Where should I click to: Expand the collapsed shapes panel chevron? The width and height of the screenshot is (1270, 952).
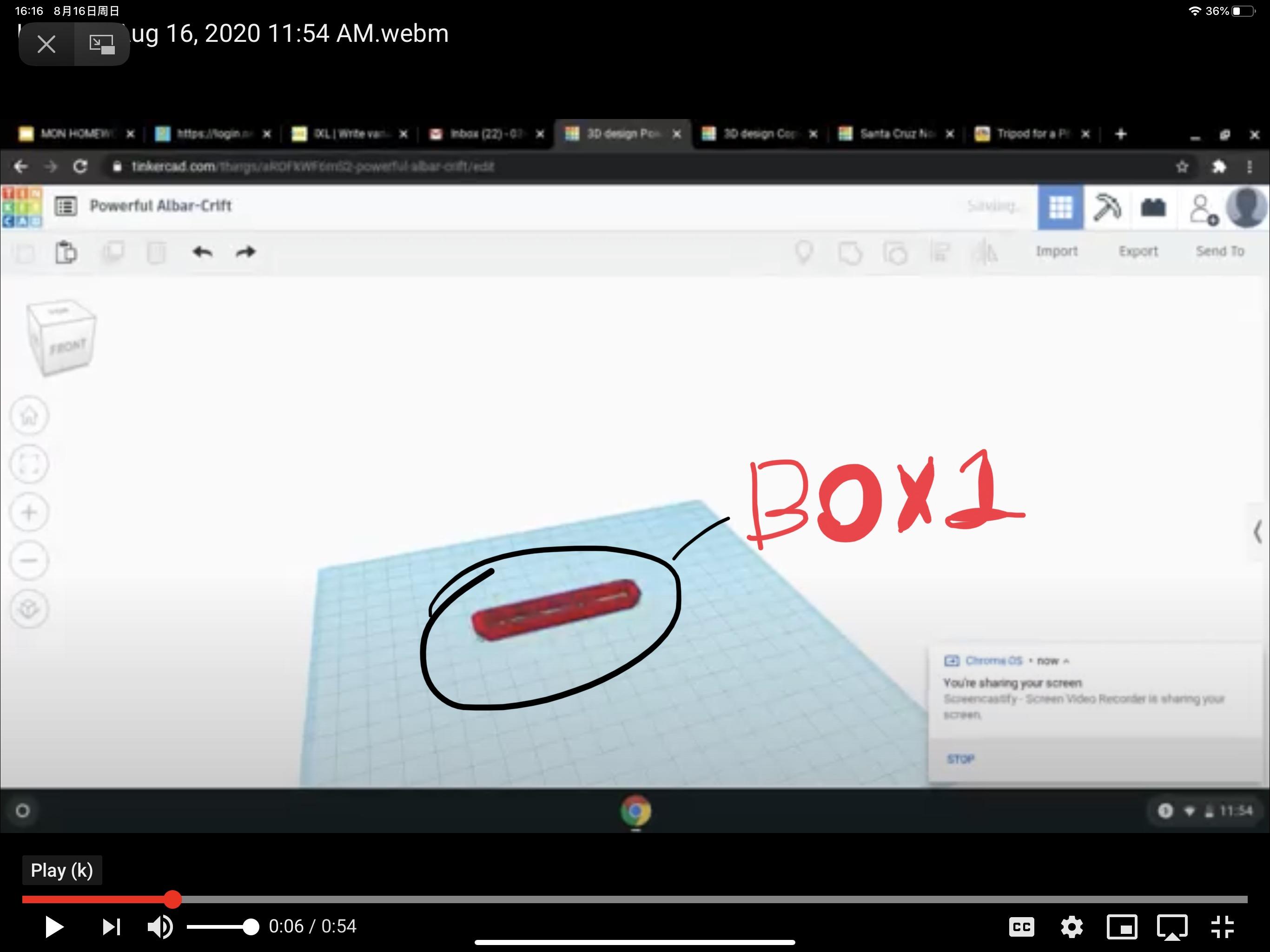(x=1257, y=531)
